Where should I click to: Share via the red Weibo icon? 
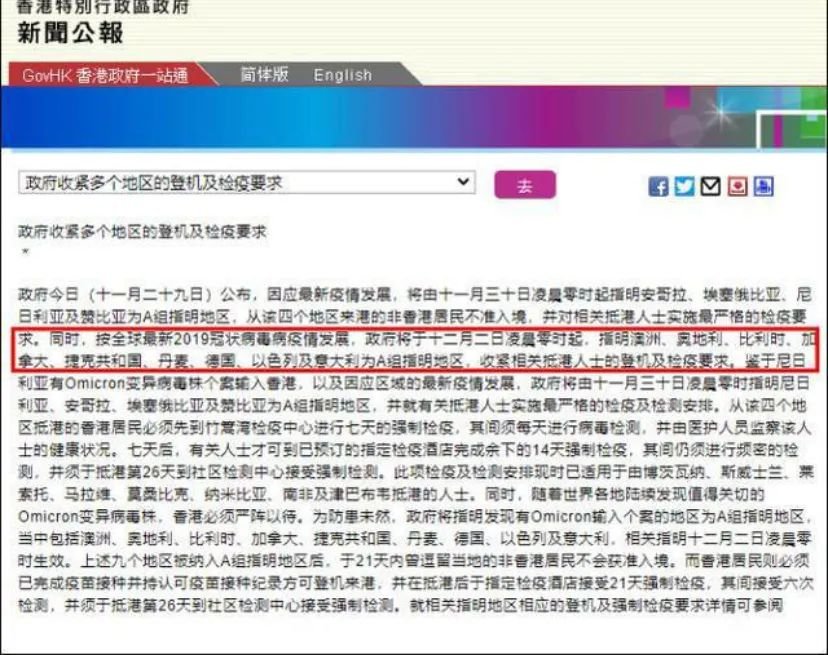click(x=737, y=186)
